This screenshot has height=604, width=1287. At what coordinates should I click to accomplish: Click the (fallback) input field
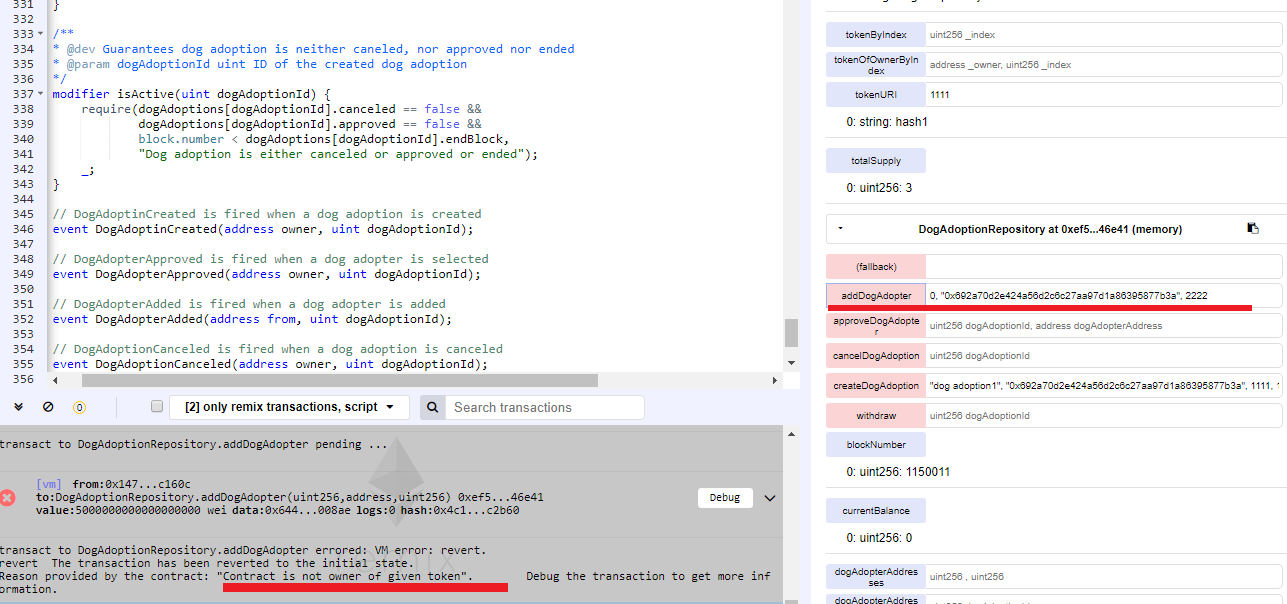(x=1104, y=267)
